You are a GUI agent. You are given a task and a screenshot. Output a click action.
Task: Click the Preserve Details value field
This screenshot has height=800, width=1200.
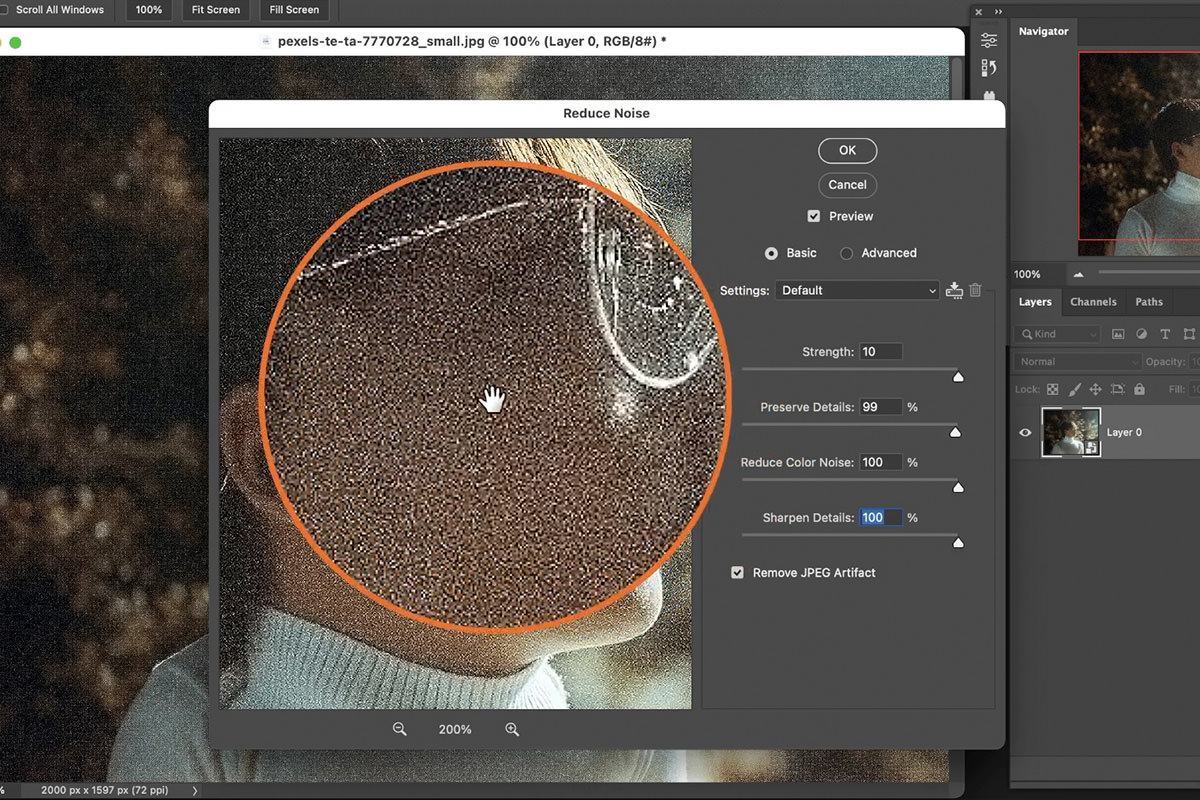tap(880, 407)
